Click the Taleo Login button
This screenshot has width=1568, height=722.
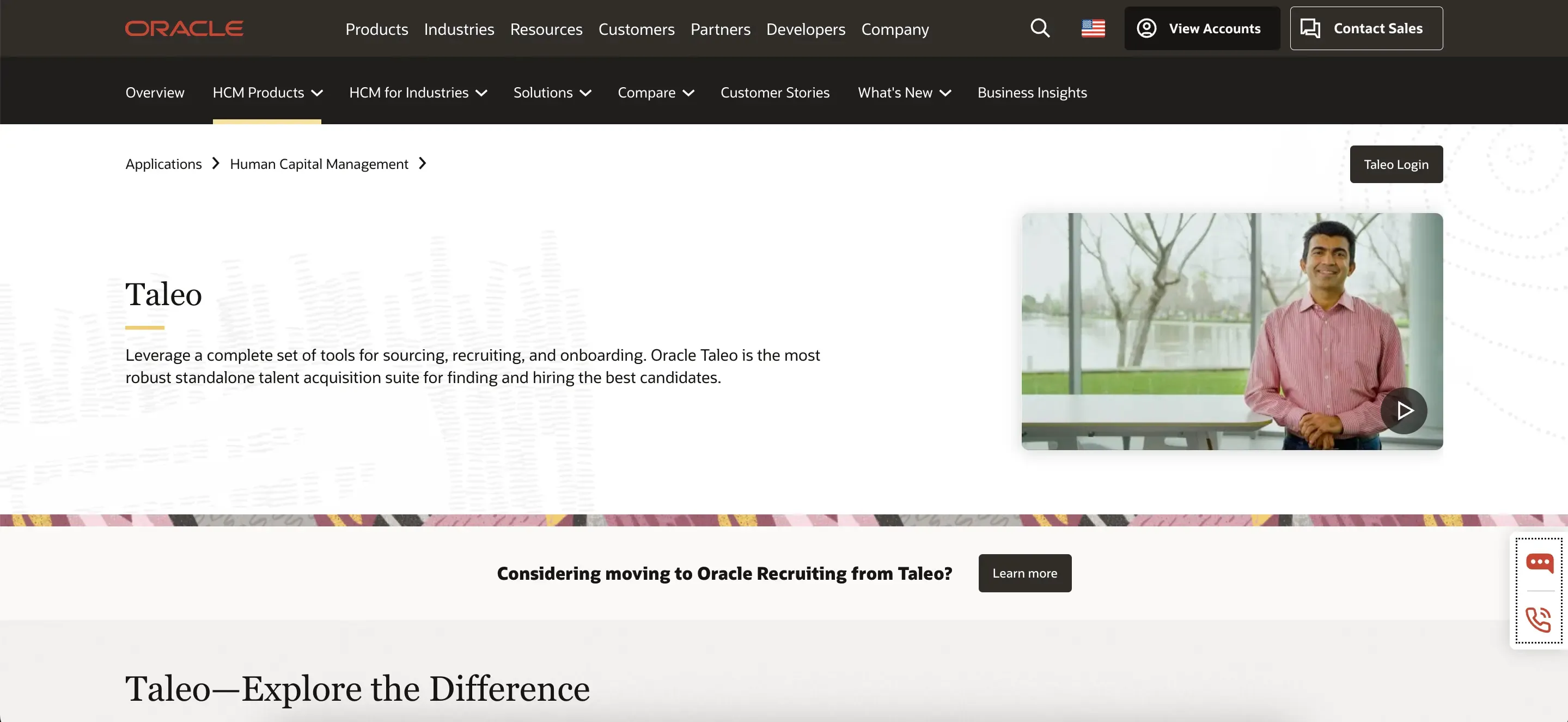(x=1396, y=164)
